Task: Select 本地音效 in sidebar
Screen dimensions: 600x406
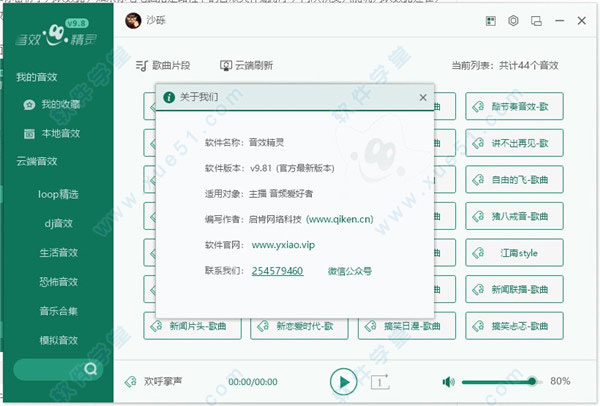Action: click(52, 134)
